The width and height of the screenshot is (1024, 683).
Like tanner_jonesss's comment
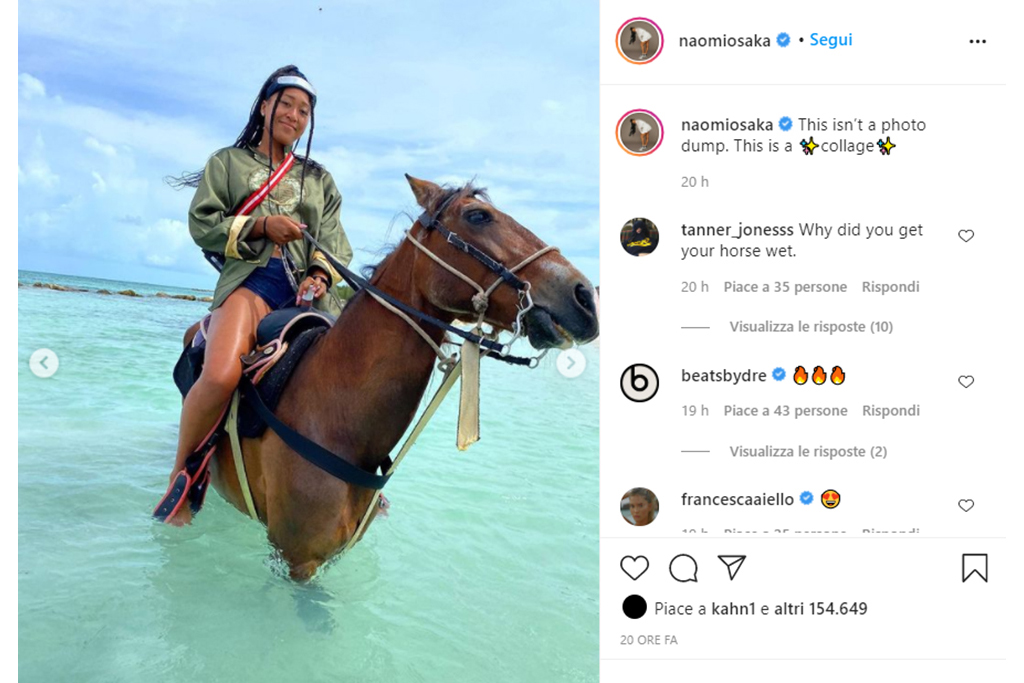966,236
